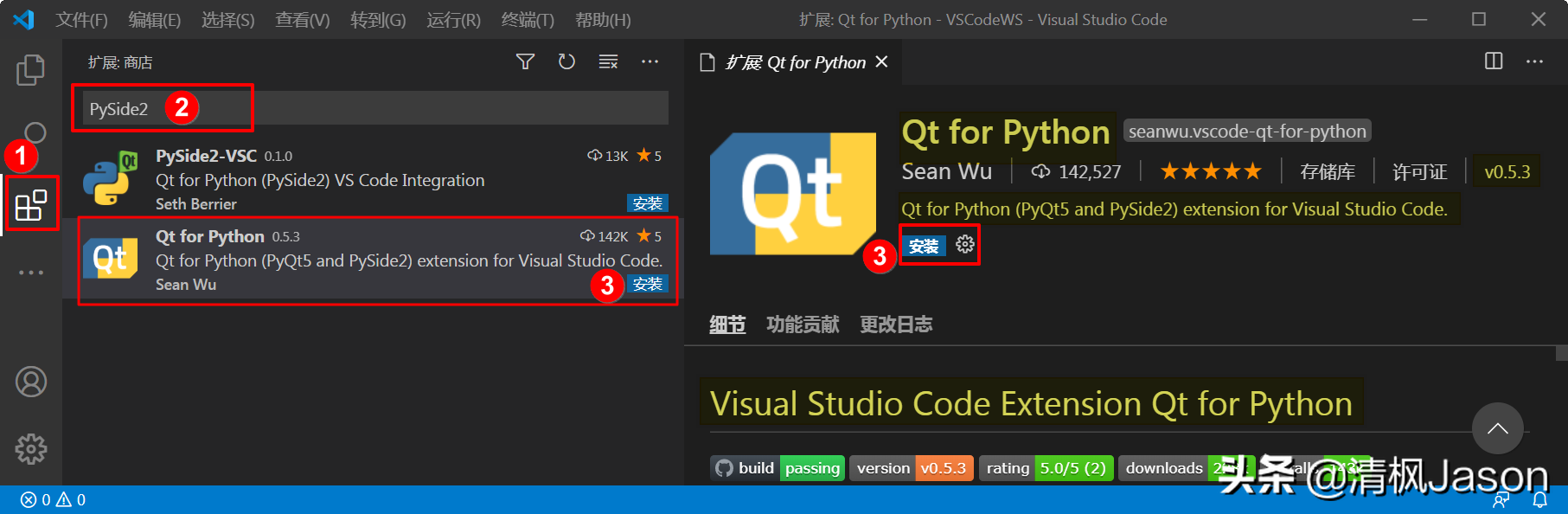Click the seanwu.vscode-qt-for-python identifier
Viewport: 1568px width, 514px height.
(1247, 131)
